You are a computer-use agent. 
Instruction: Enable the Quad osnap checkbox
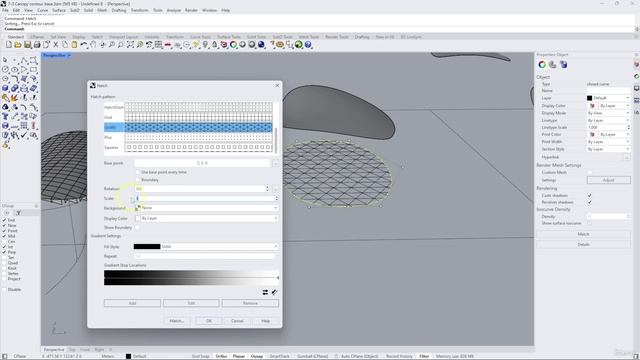click(4, 263)
